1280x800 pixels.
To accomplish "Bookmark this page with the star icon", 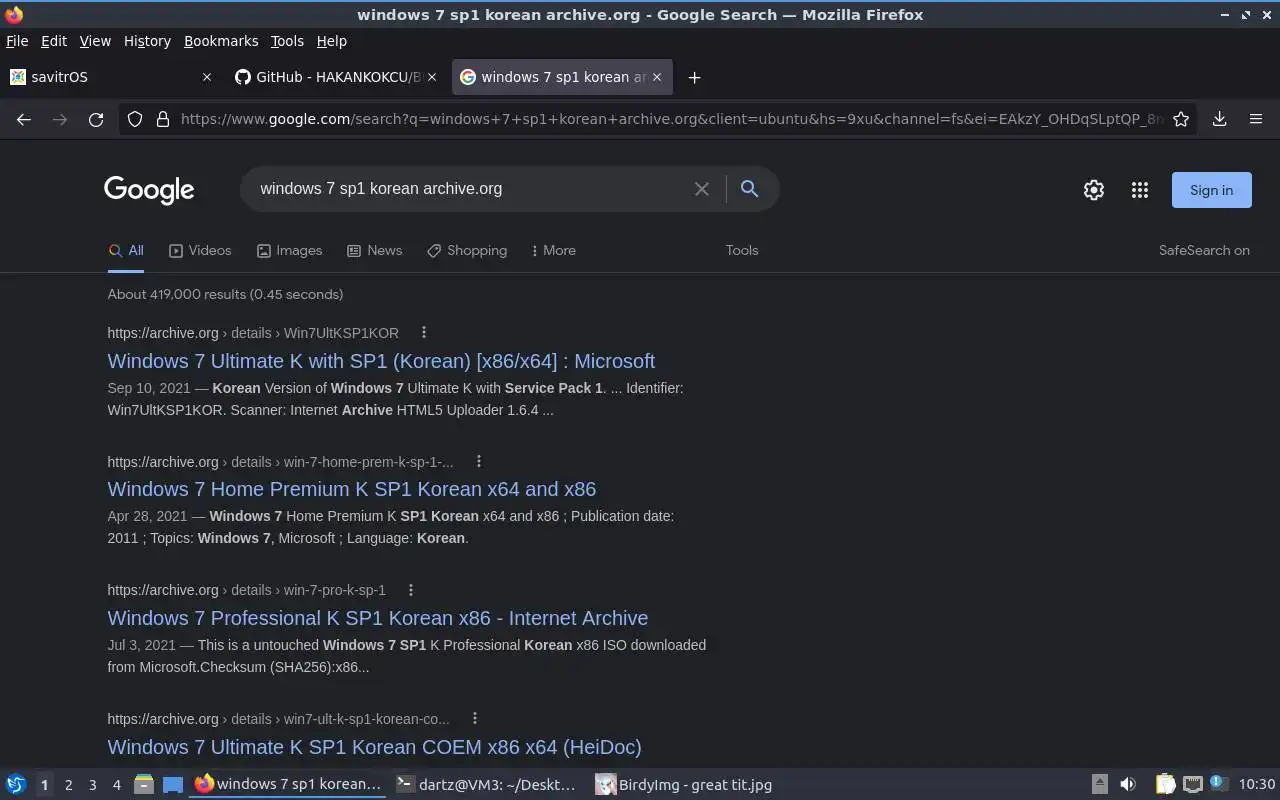I will click(1181, 119).
